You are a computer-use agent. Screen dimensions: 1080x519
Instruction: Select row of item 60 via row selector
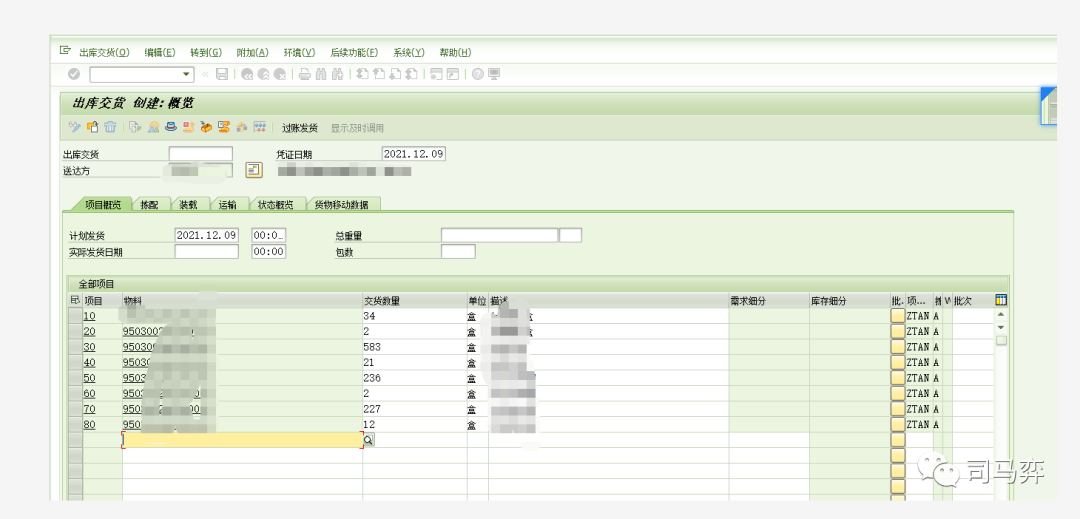click(x=76, y=394)
